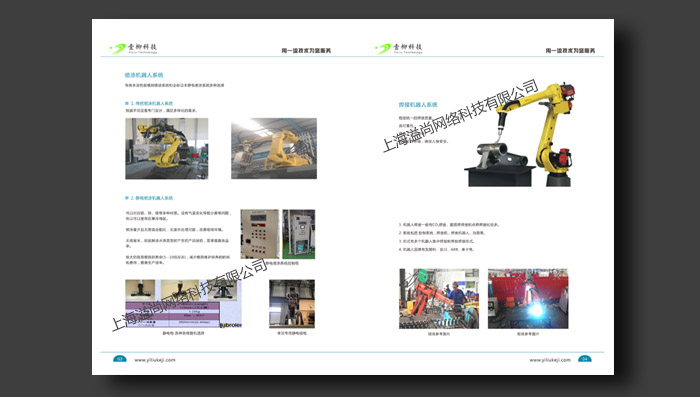Open www.yiliukeji.com link on right footer
The width and height of the screenshot is (700, 397).
tap(550, 360)
